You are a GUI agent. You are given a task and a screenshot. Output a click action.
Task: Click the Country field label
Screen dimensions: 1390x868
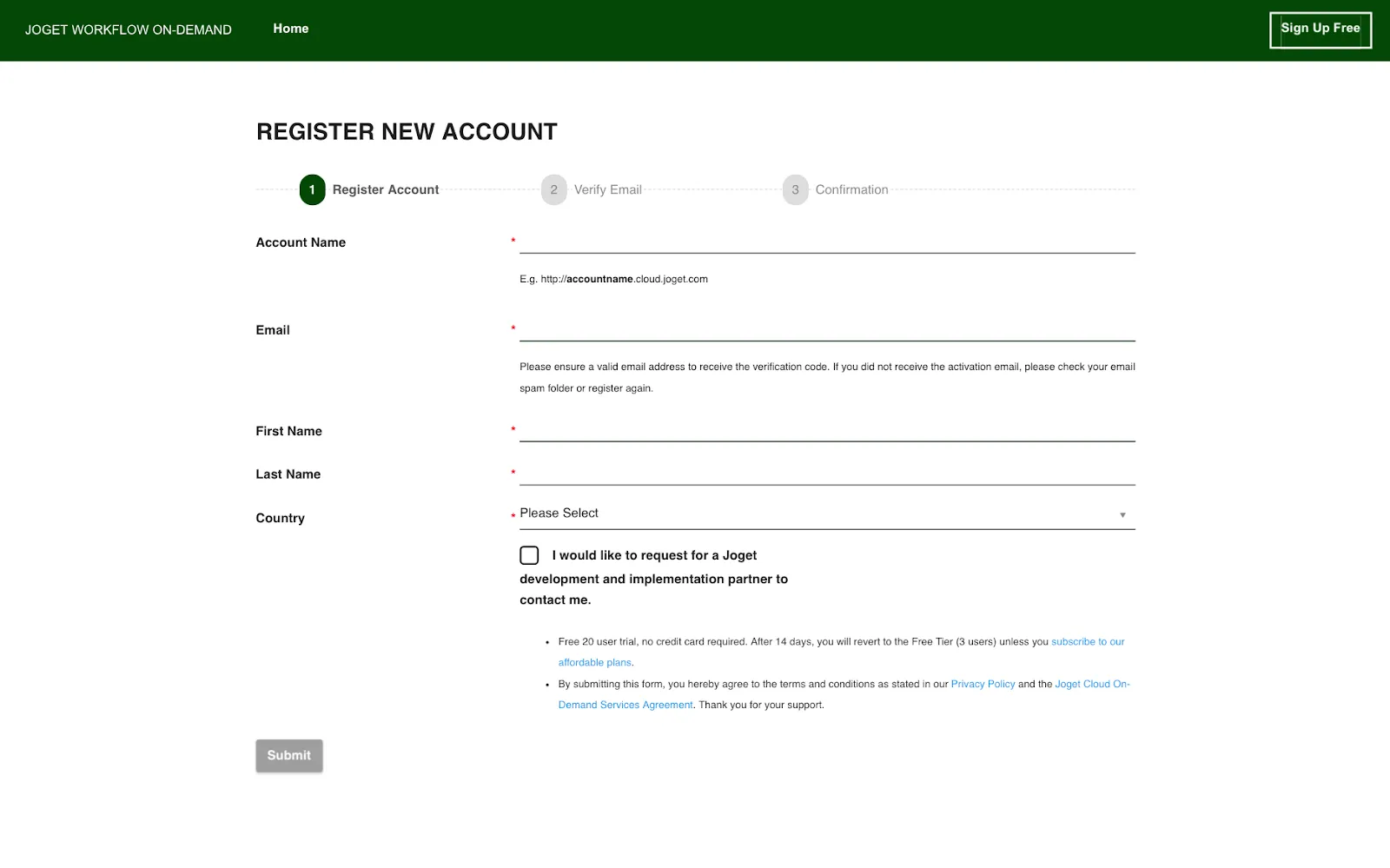pyautogui.click(x=280, y=518)
